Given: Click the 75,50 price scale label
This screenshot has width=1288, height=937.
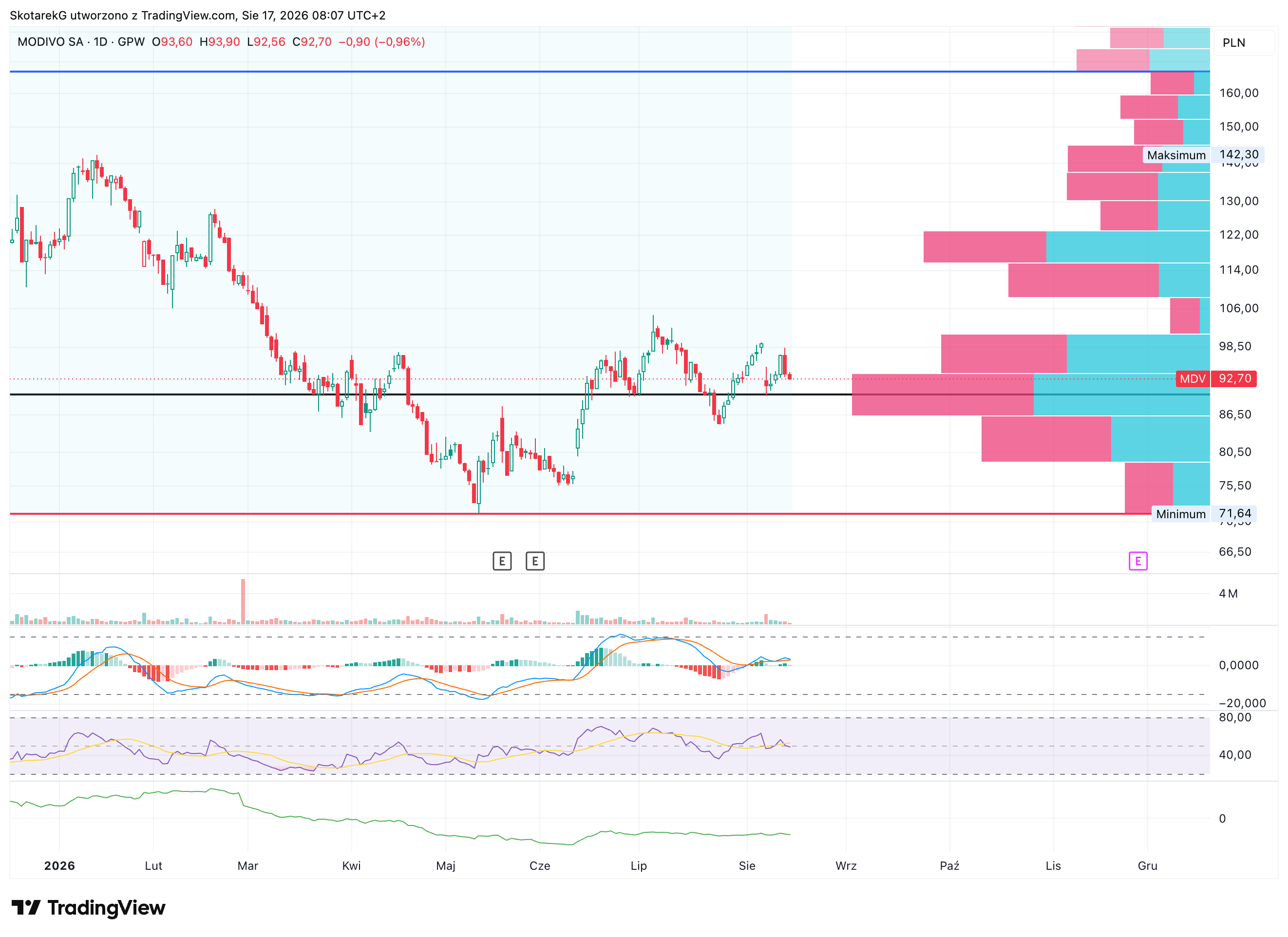Looking at the screenshot, I should (x=1235, y=485).
